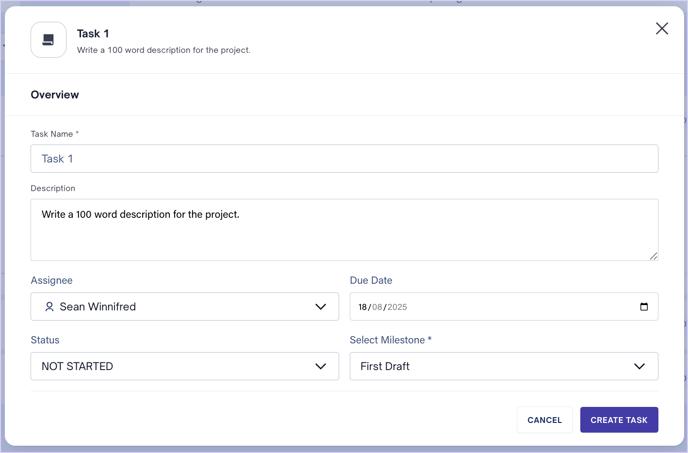Click the person icon in Assignee field
Image resolution: width=688 pixels, height=453 pixels.
pos(49,306)
